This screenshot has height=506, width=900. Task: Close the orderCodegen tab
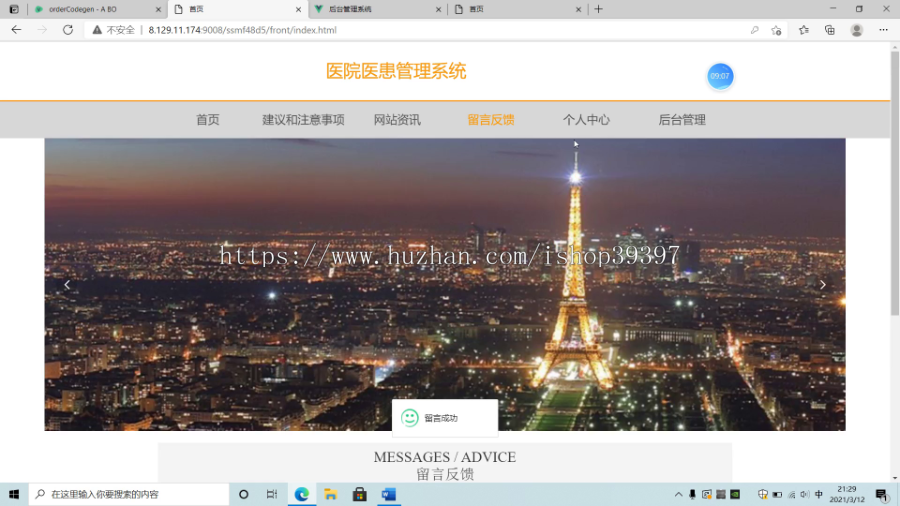coord(158,9)
